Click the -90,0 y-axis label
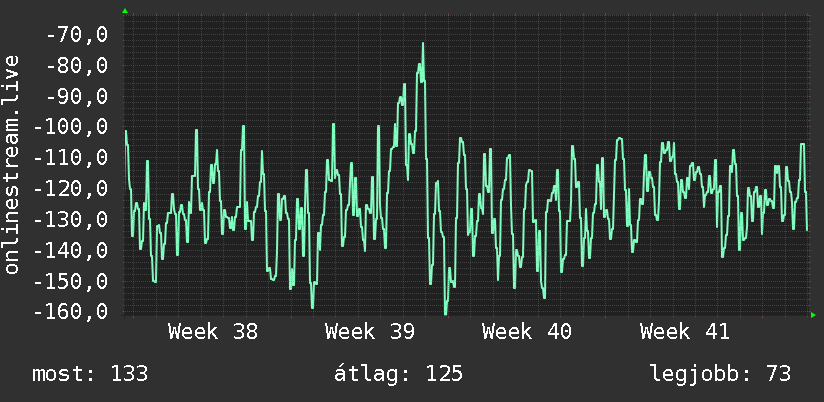The width and height of the screenshot is (824, 402). 77,97
